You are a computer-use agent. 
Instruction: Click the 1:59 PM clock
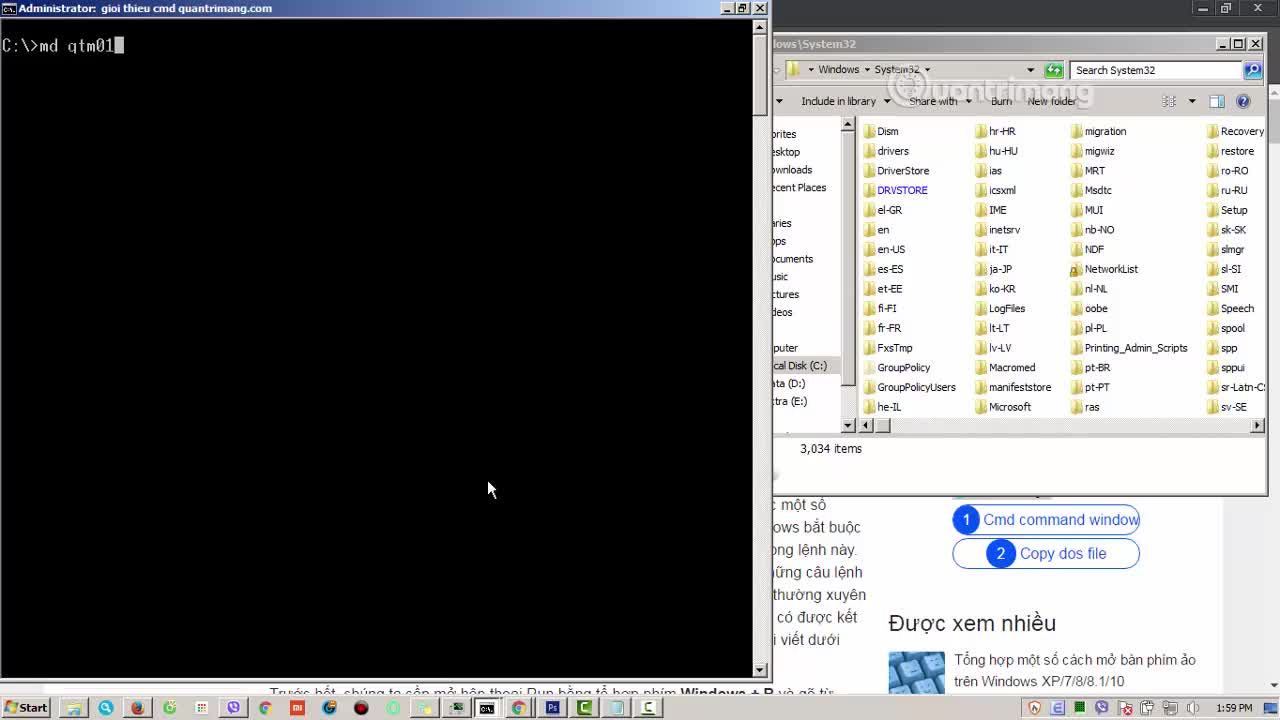tap(1234, 708)
